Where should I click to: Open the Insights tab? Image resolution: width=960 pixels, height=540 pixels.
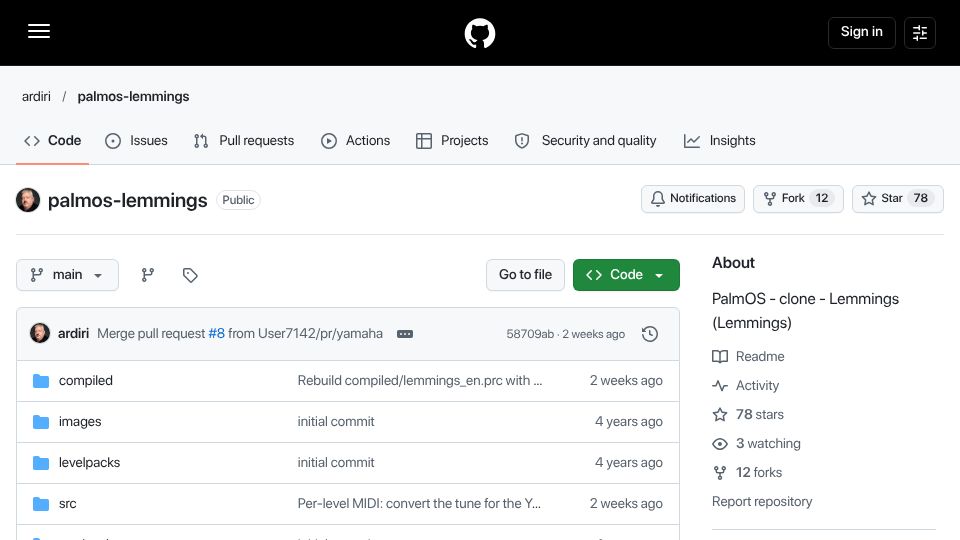point(719,141)
